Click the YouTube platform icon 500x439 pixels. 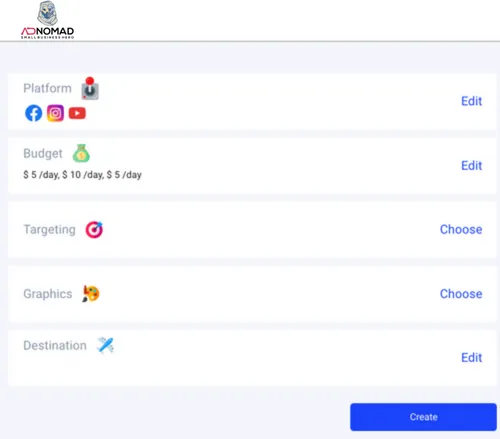[77, 113]
